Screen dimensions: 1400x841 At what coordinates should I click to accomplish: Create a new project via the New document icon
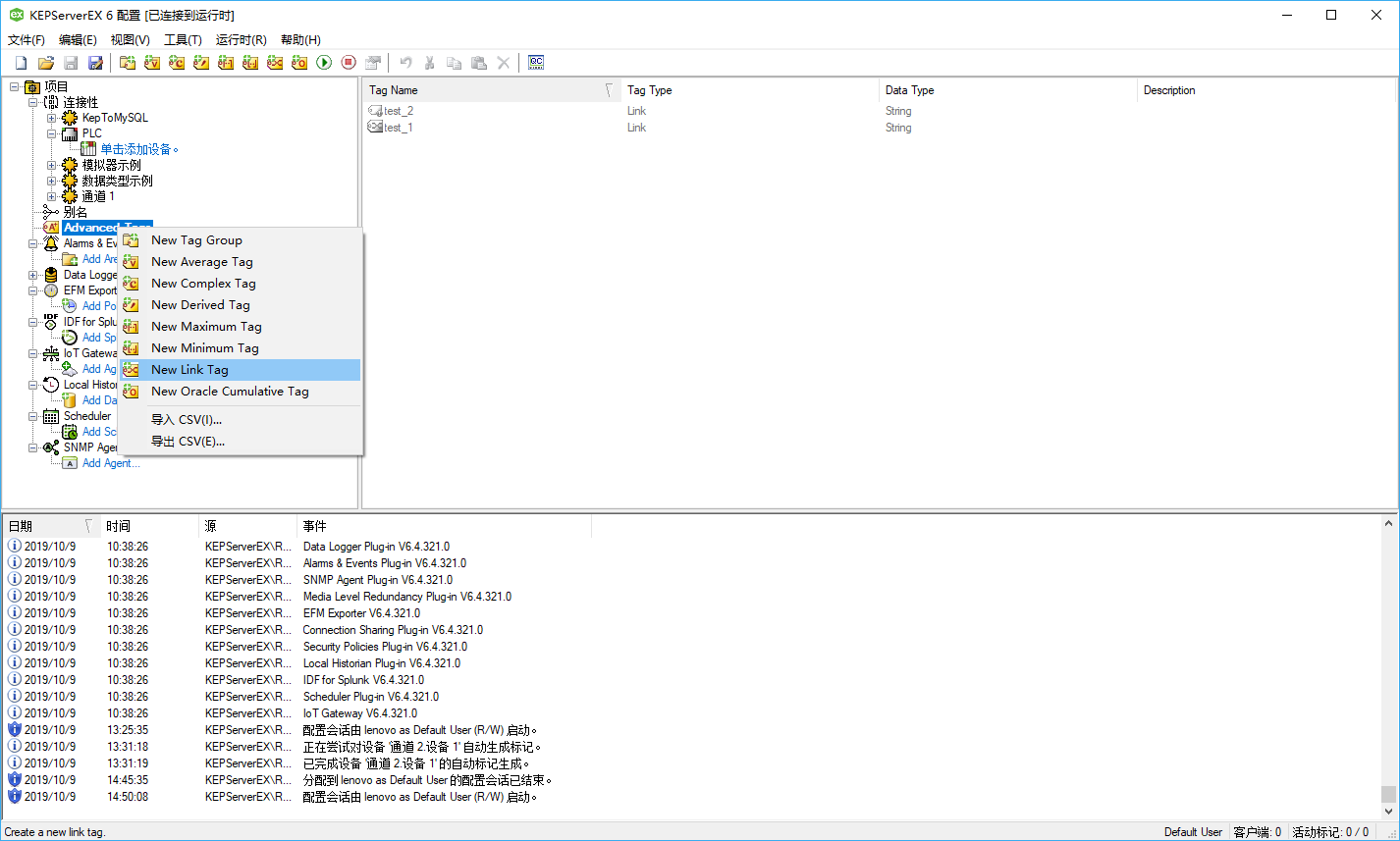[21, 62]
